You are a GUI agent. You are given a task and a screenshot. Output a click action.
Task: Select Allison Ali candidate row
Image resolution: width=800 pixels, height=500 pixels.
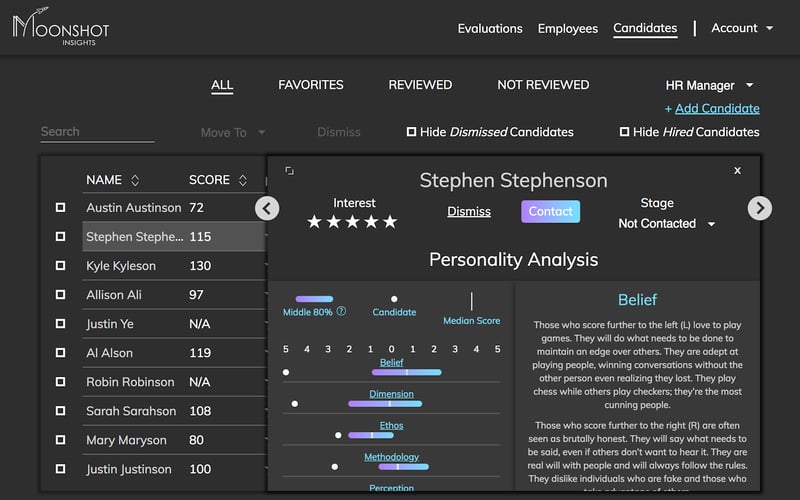tap(173, 294)
